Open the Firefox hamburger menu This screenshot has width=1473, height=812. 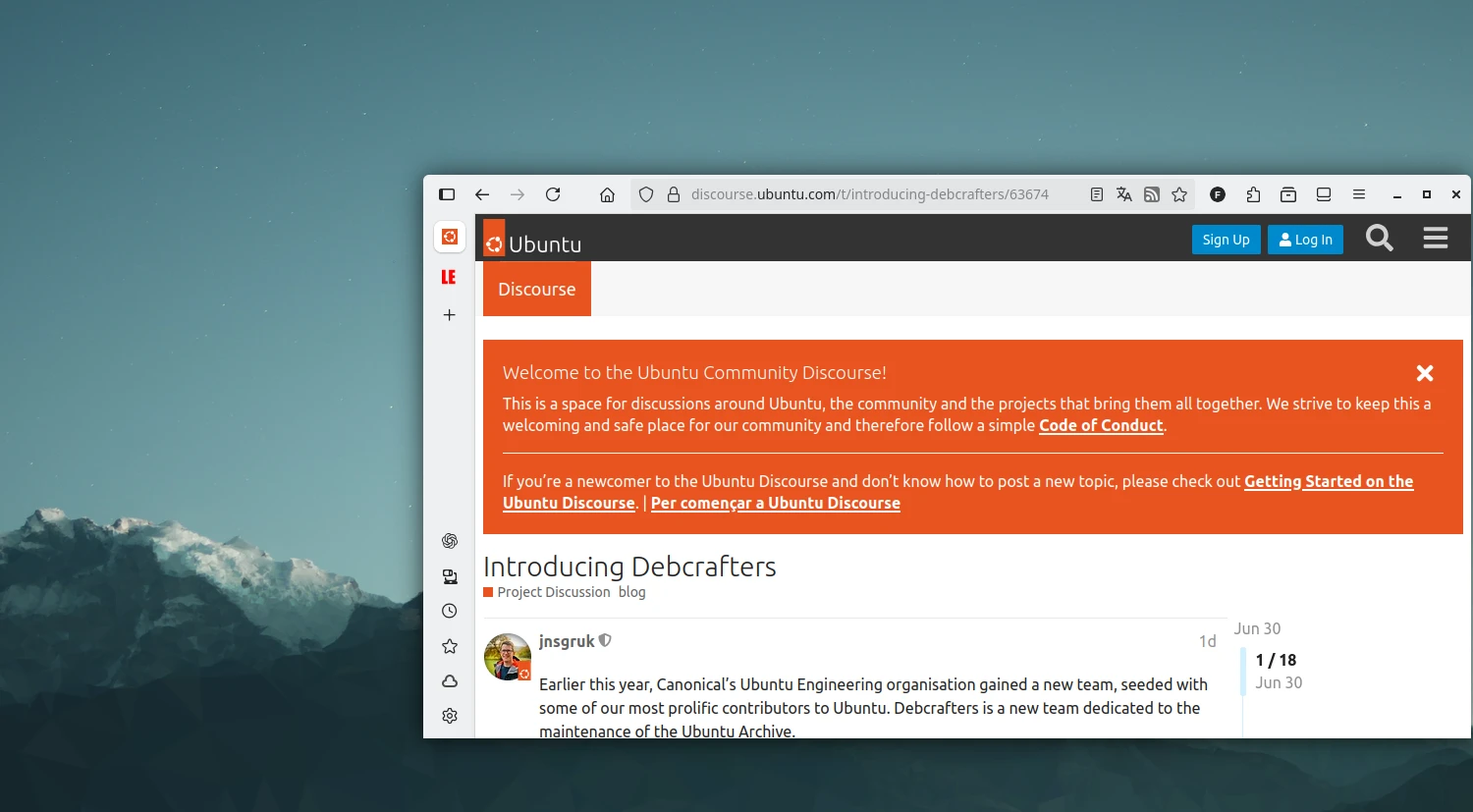pos(1358,194)
